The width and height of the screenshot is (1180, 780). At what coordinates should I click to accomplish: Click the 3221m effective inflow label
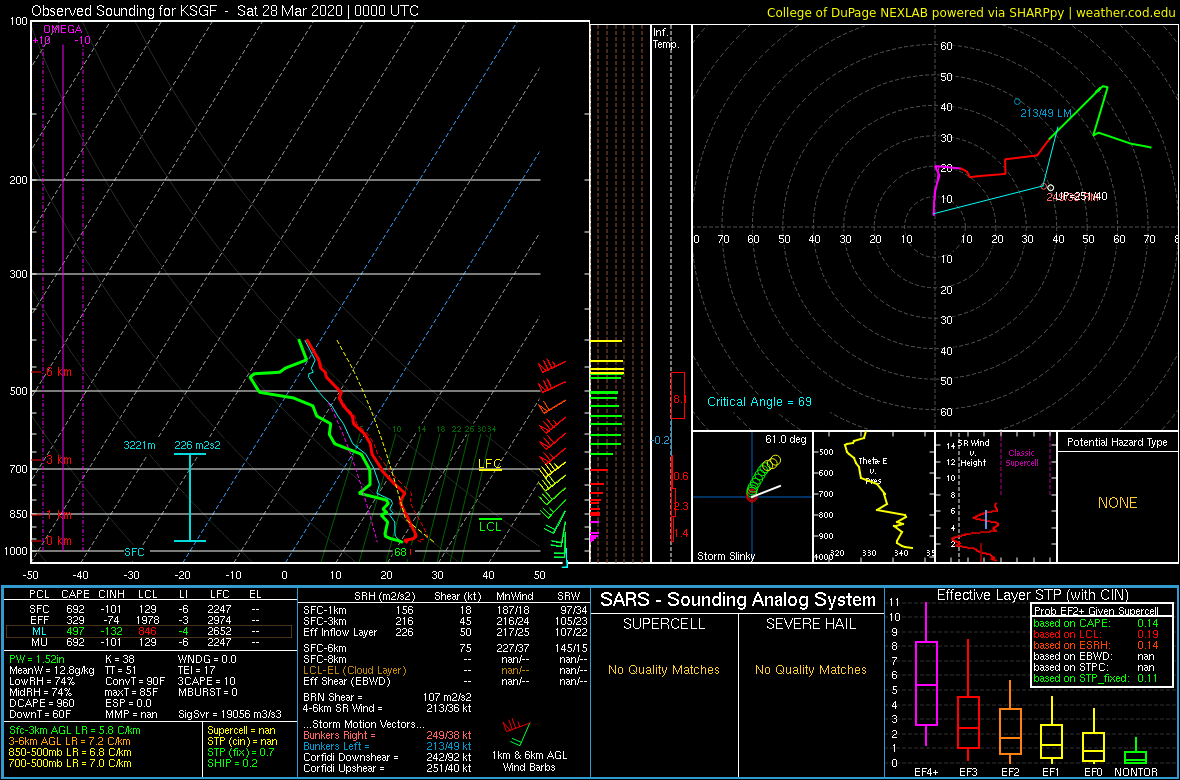pos(140,445)
